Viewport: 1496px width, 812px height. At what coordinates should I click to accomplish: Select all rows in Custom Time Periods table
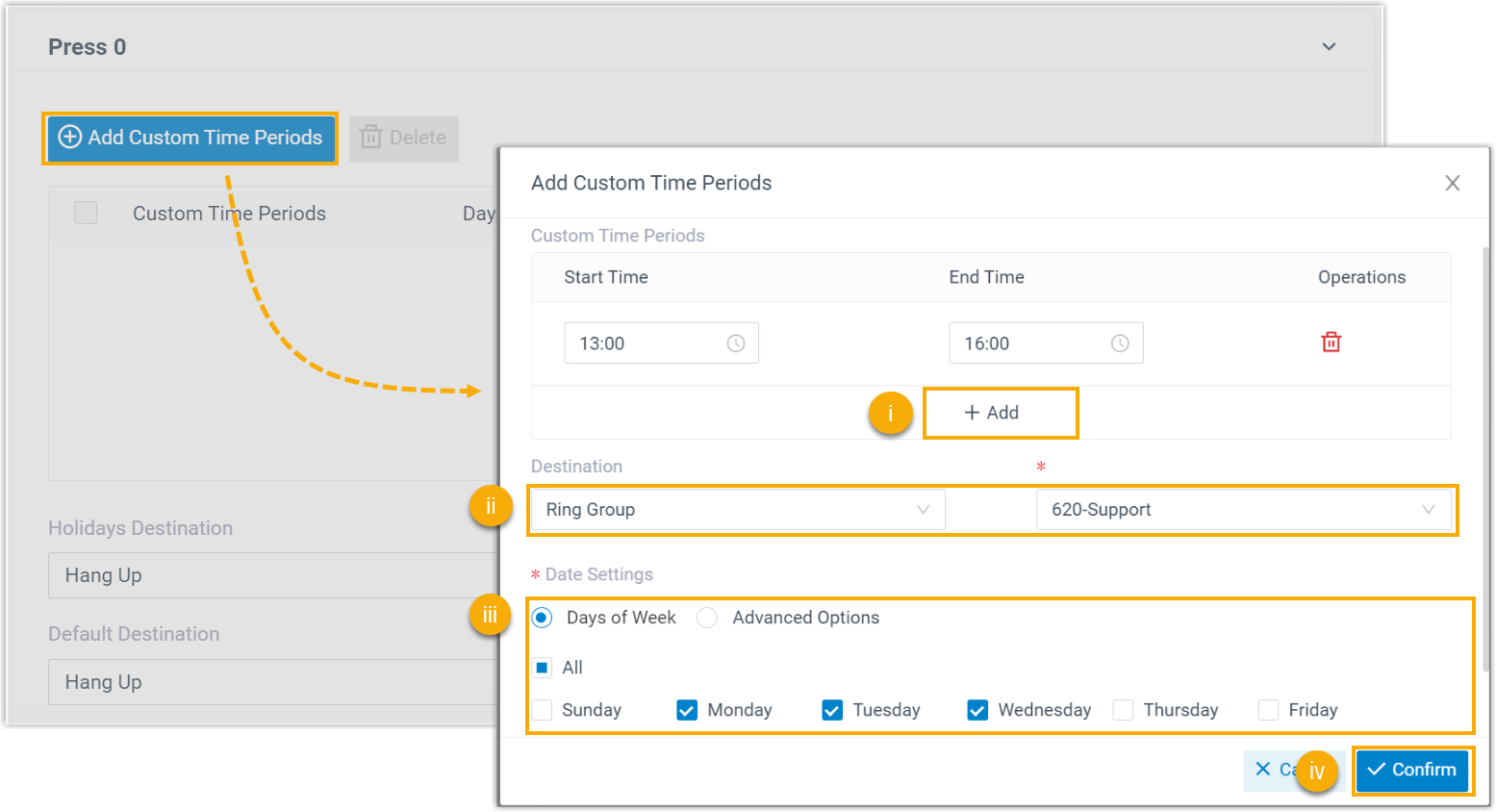[x=86, y=213]
